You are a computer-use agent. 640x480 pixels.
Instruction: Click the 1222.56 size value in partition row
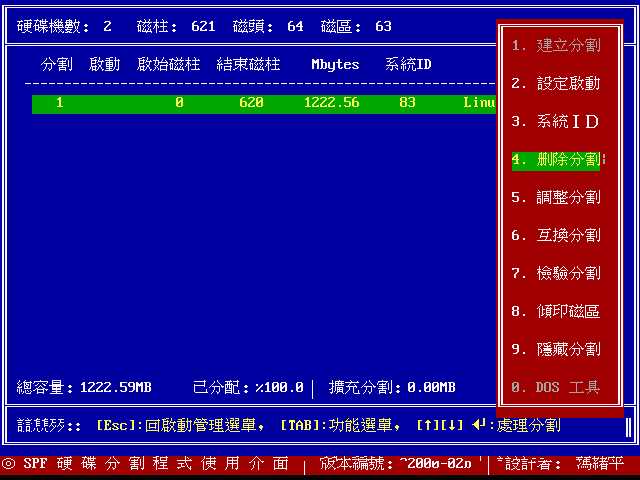click(331, 103)
